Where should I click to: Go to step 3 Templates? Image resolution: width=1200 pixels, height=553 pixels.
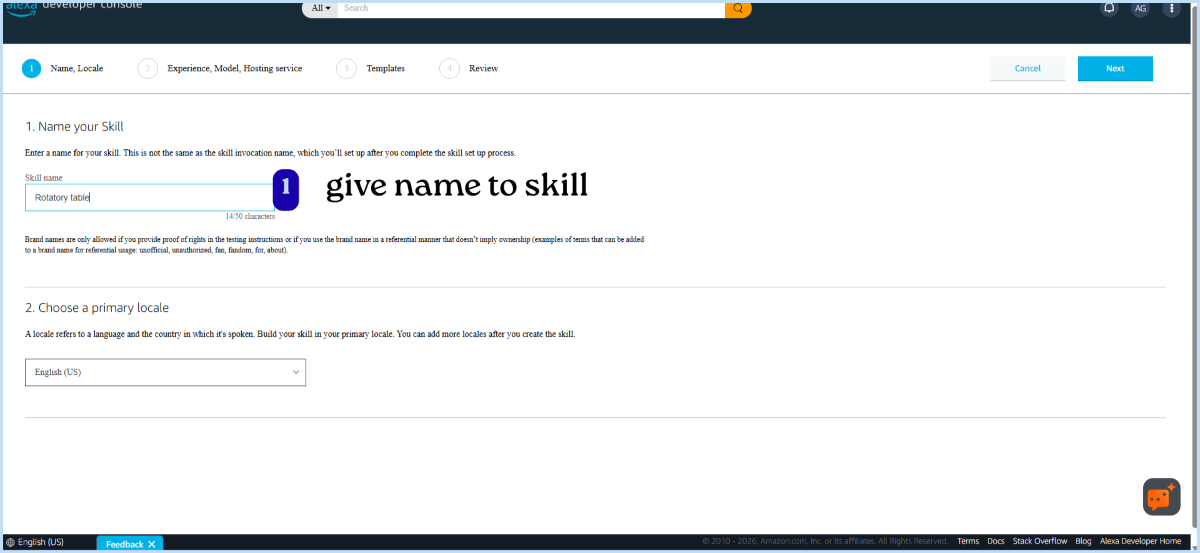coord(371,69)
